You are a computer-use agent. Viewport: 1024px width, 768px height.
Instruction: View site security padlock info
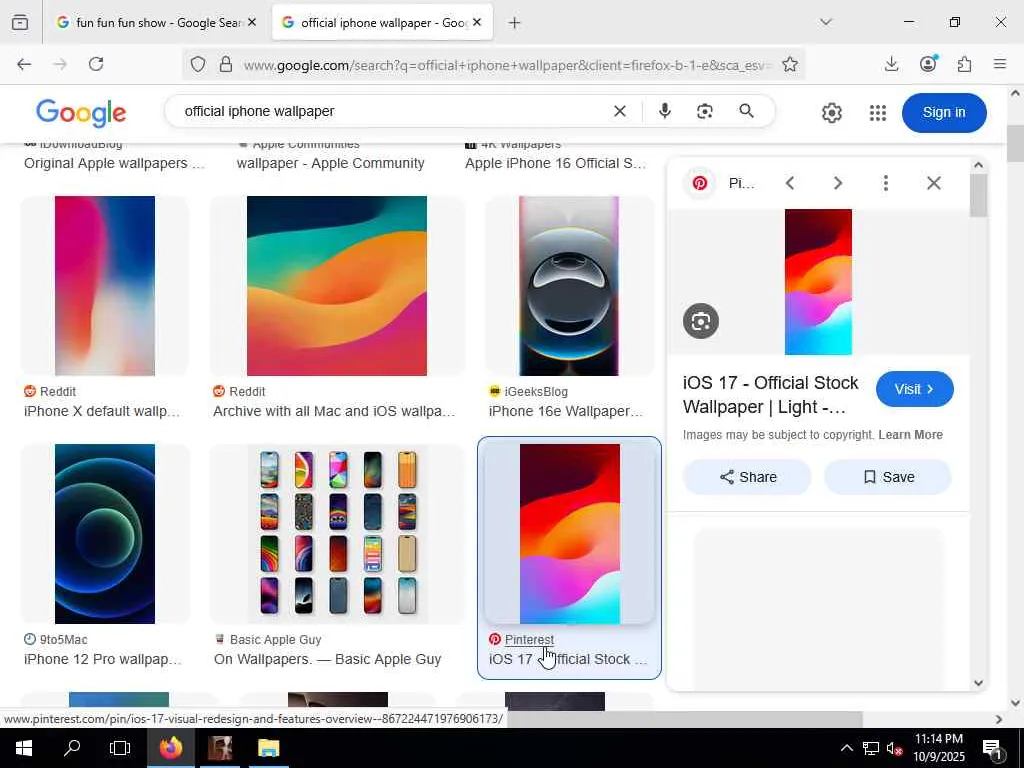(226, 64)
